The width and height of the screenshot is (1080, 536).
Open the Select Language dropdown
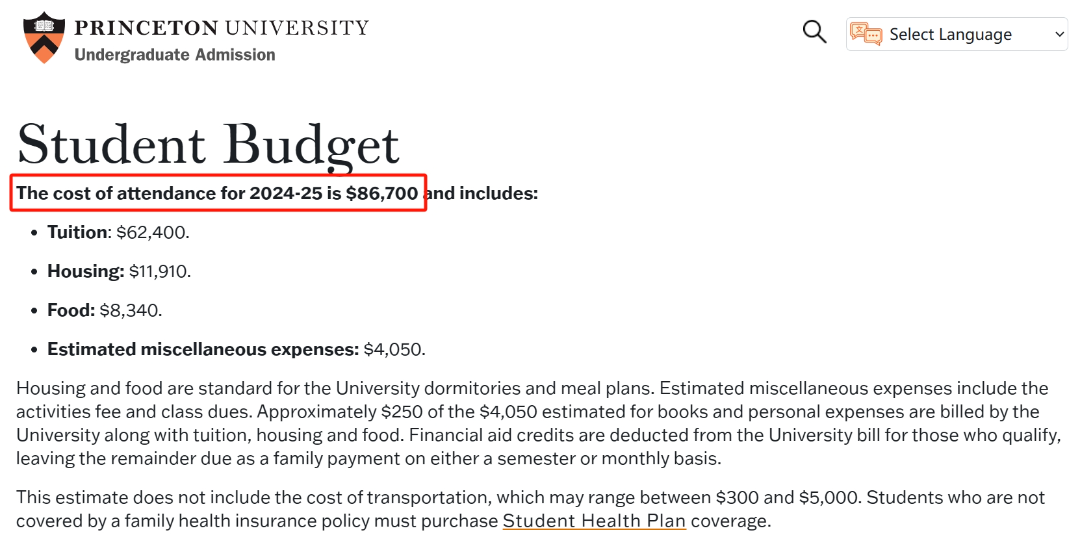click(957, 34)
